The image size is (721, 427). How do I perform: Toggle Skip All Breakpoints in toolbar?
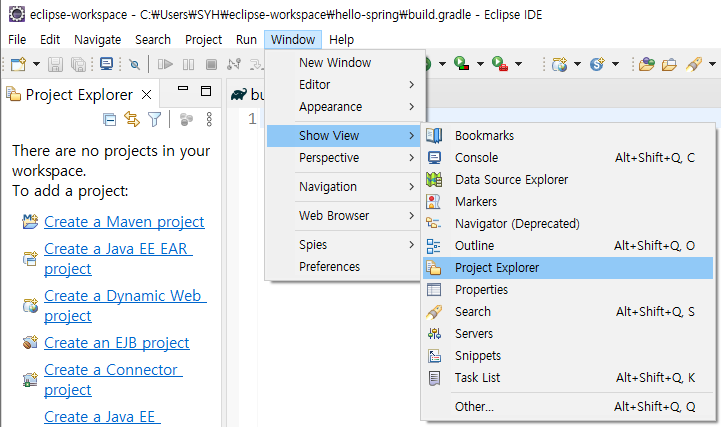(x=134, y=64)
